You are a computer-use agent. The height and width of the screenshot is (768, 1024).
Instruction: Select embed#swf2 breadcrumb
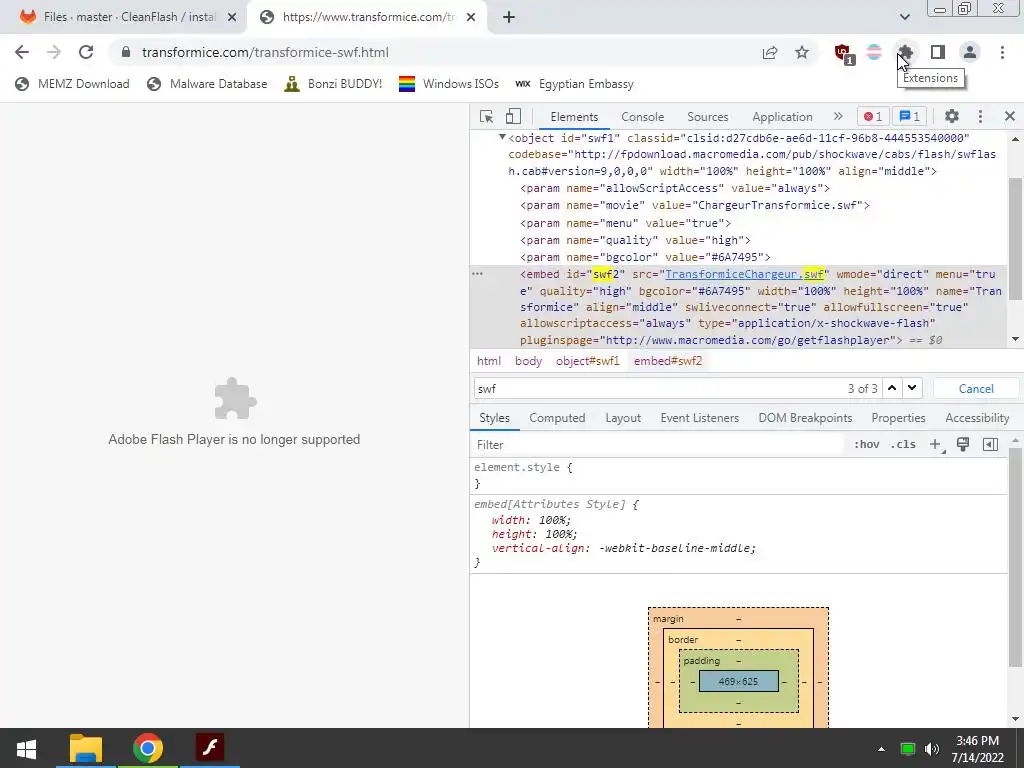click(x=668, y=361)
